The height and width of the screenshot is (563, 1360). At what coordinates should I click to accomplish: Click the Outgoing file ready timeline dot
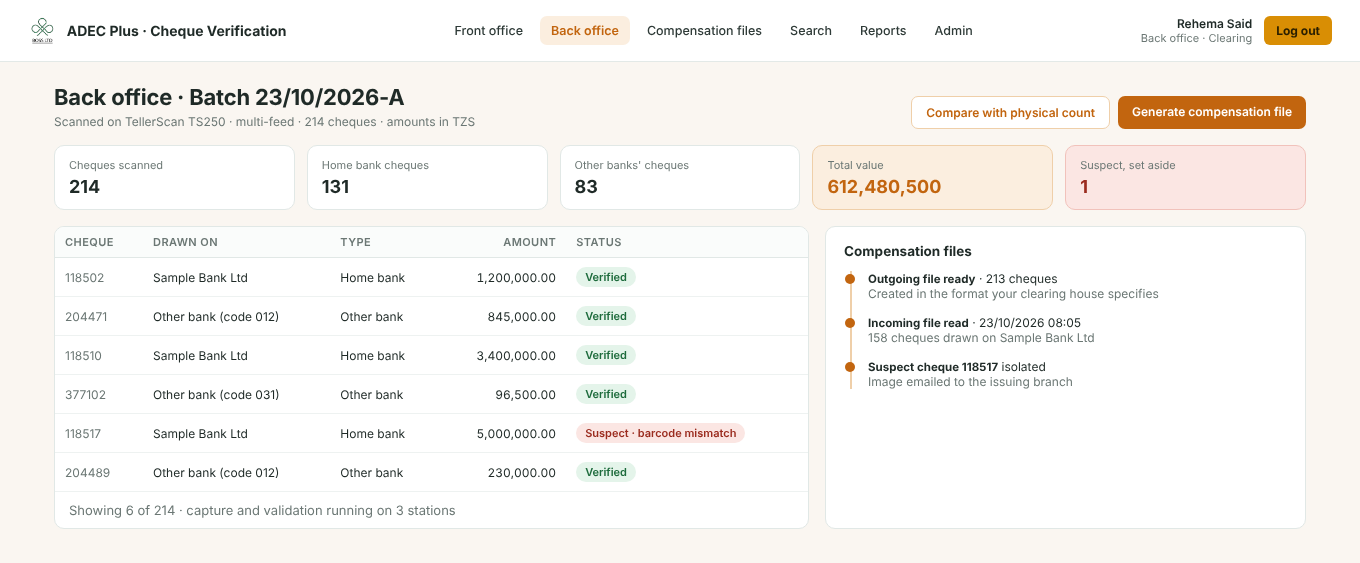click(x=850, y=279)
